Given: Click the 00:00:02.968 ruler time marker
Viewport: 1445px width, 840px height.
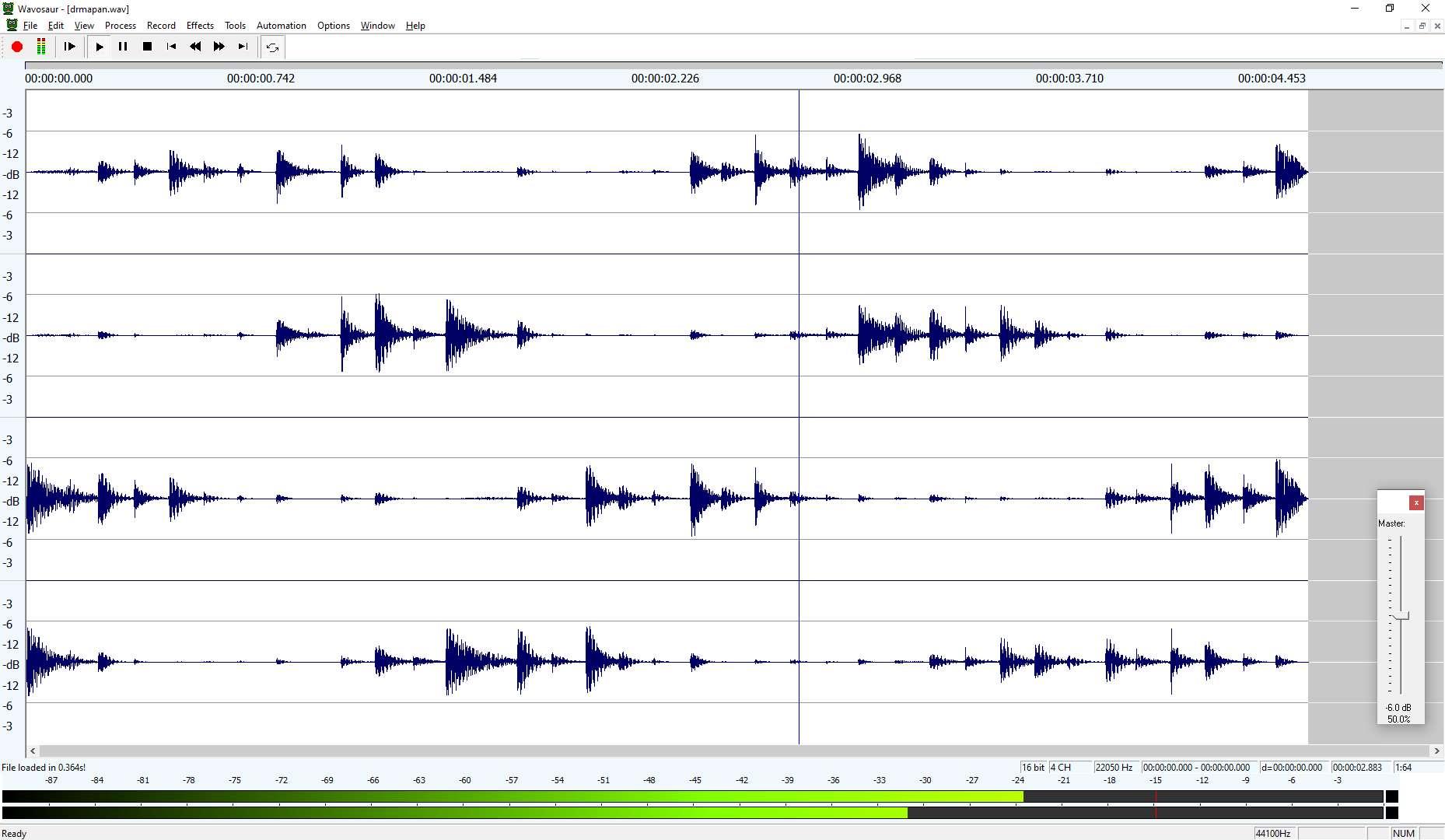Looking at the screenshot, I should [x=867, y=79].
